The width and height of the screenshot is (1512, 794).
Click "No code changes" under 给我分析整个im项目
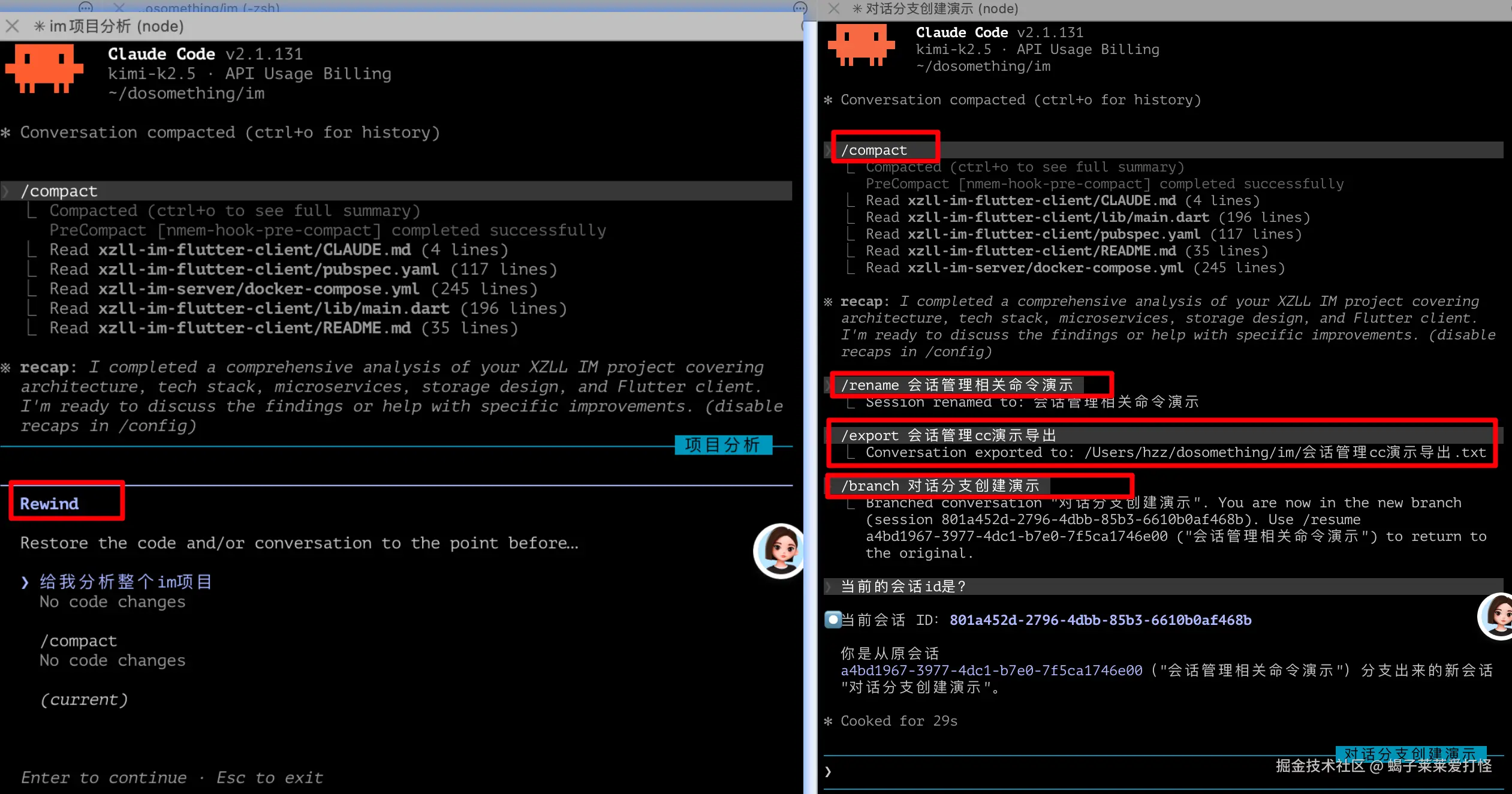(113, 601)
